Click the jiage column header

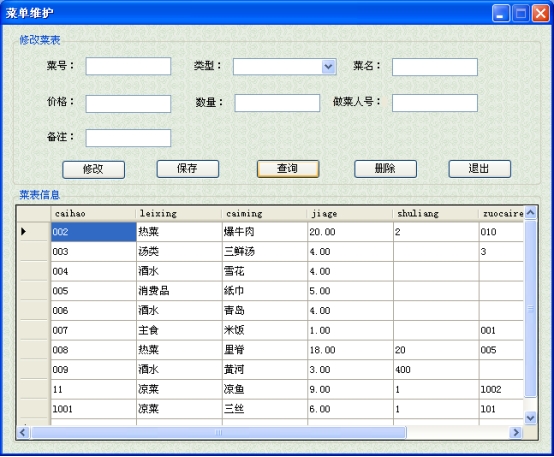[350, 213]
